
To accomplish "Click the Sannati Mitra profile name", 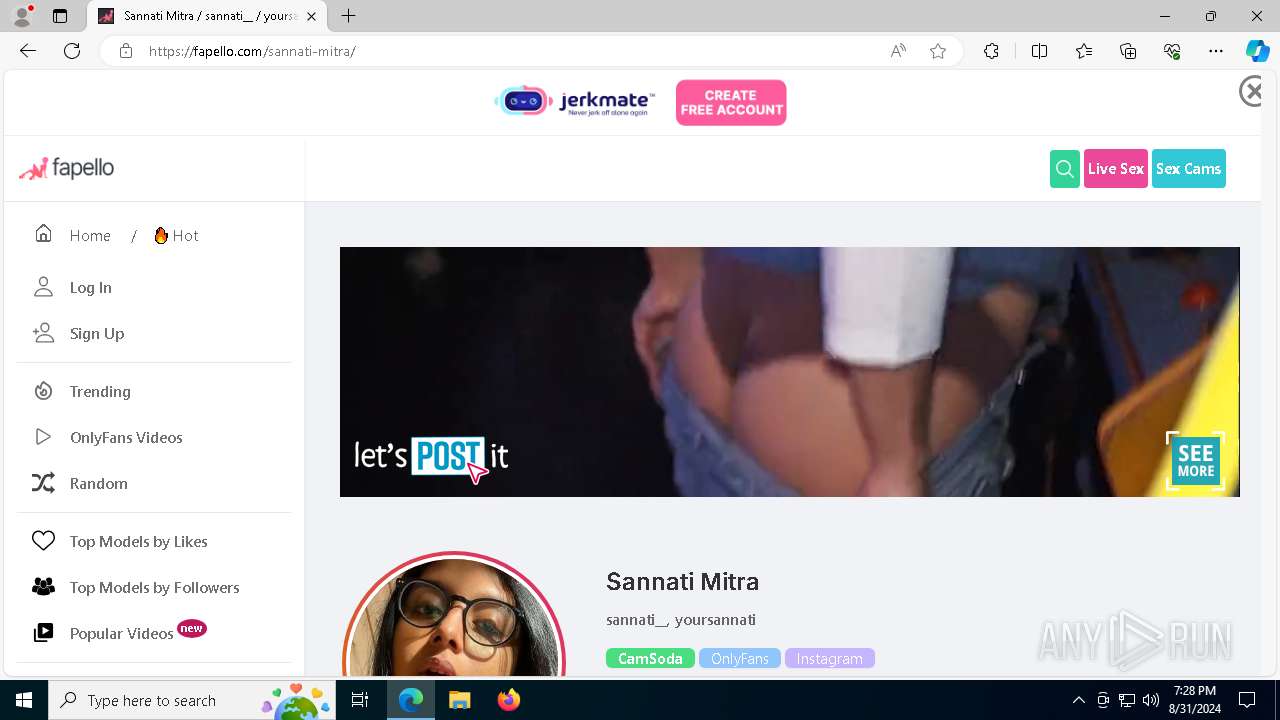I will [682, 581].
